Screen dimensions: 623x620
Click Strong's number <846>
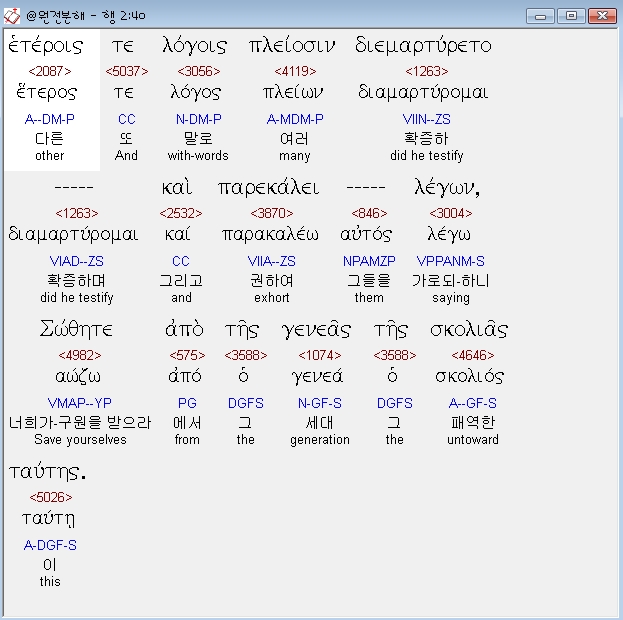(x=369, y=213)
